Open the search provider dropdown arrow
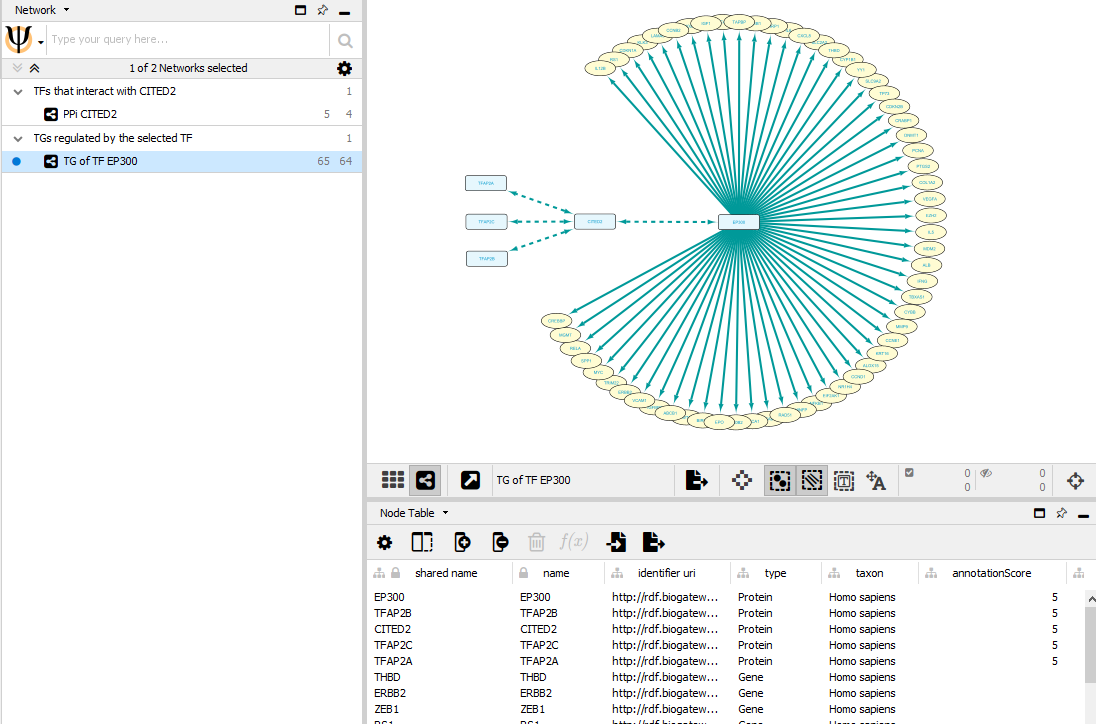This screenshot has width=1096, height=724. 41,43
